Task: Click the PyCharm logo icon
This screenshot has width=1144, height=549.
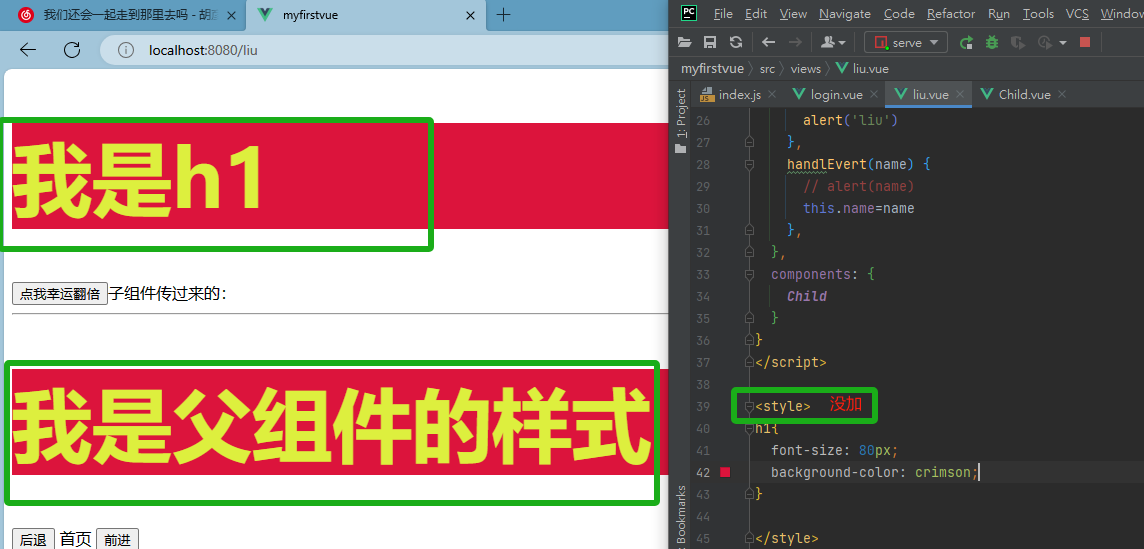Action: click(x=687, y=13)
